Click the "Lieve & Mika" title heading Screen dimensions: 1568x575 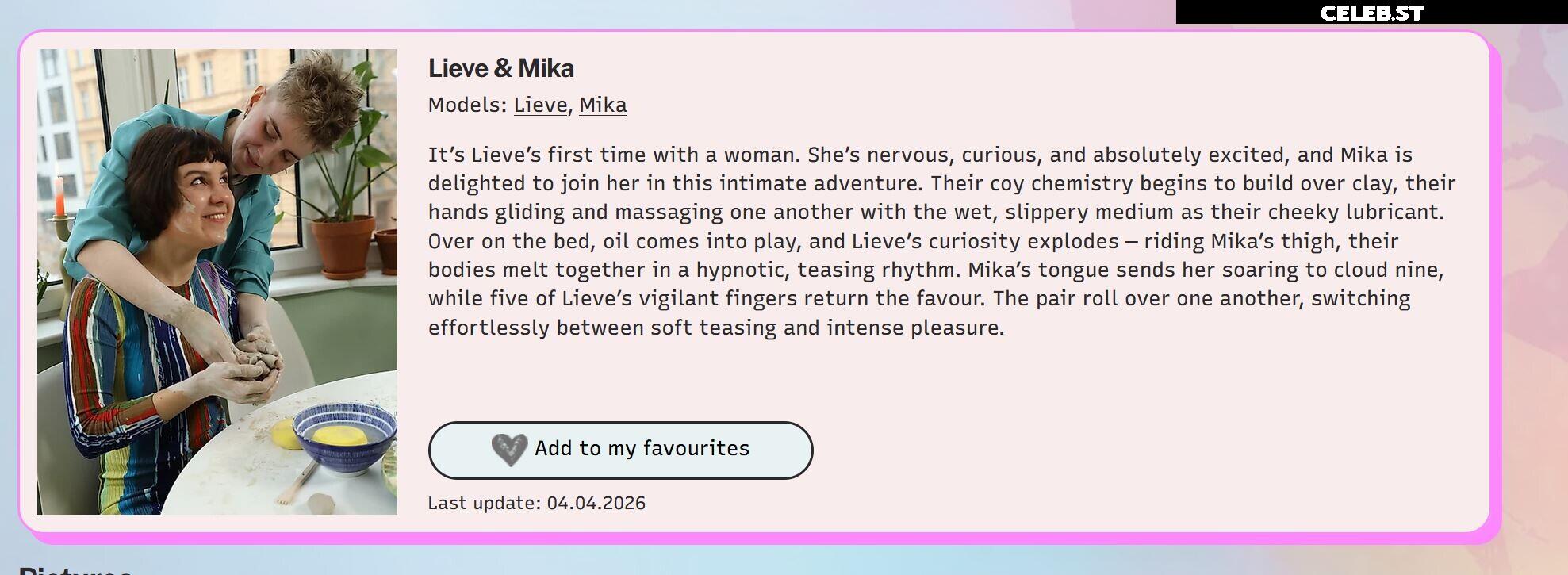[500, 68]
